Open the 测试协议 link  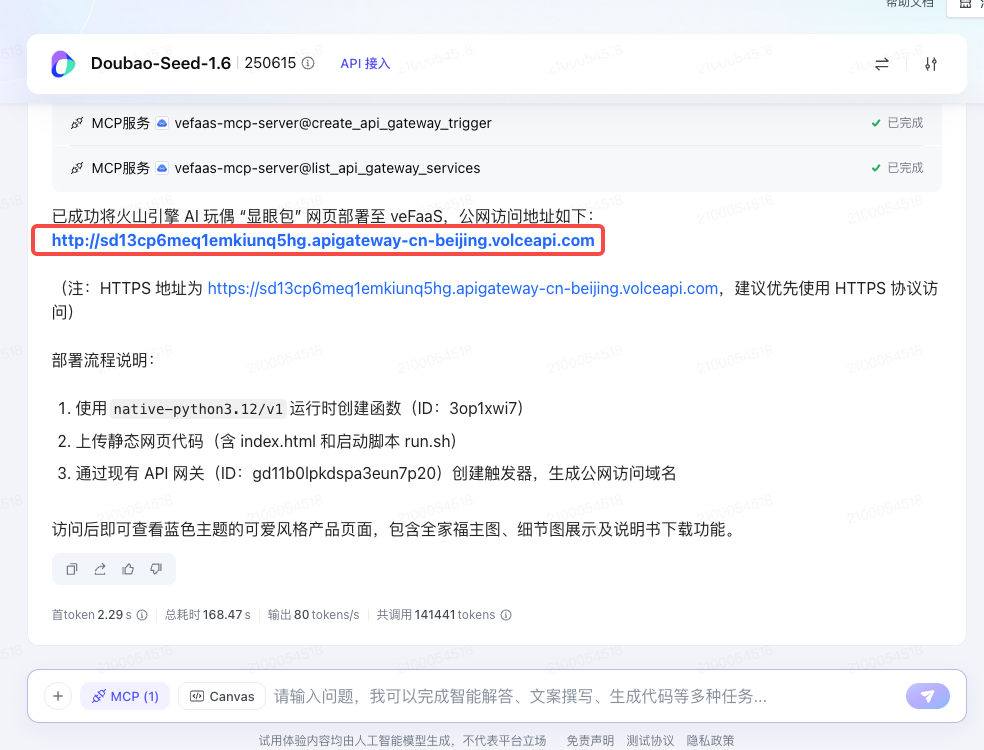(x=650, y=741)
